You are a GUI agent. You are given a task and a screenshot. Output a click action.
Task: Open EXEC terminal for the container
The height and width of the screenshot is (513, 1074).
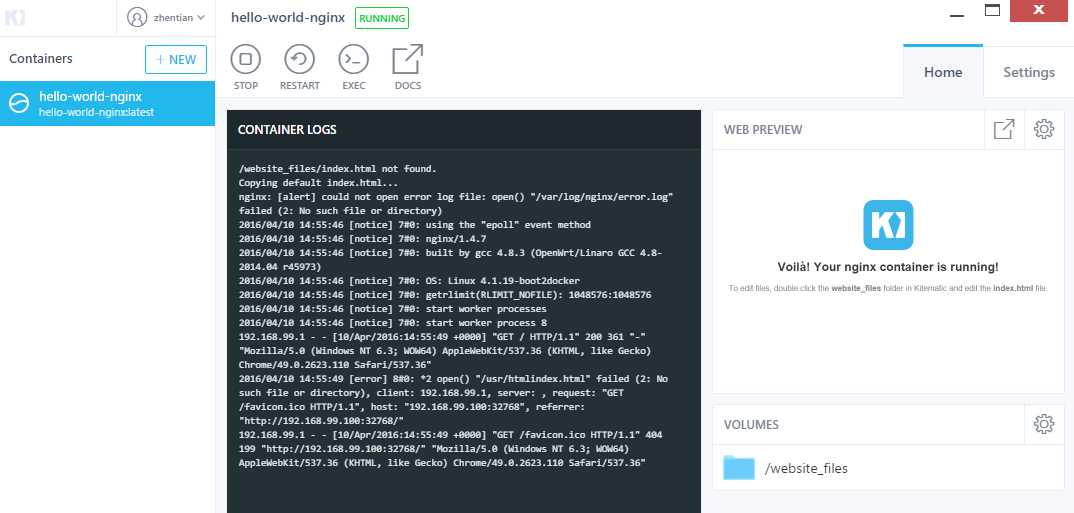[x=353, y=60]
